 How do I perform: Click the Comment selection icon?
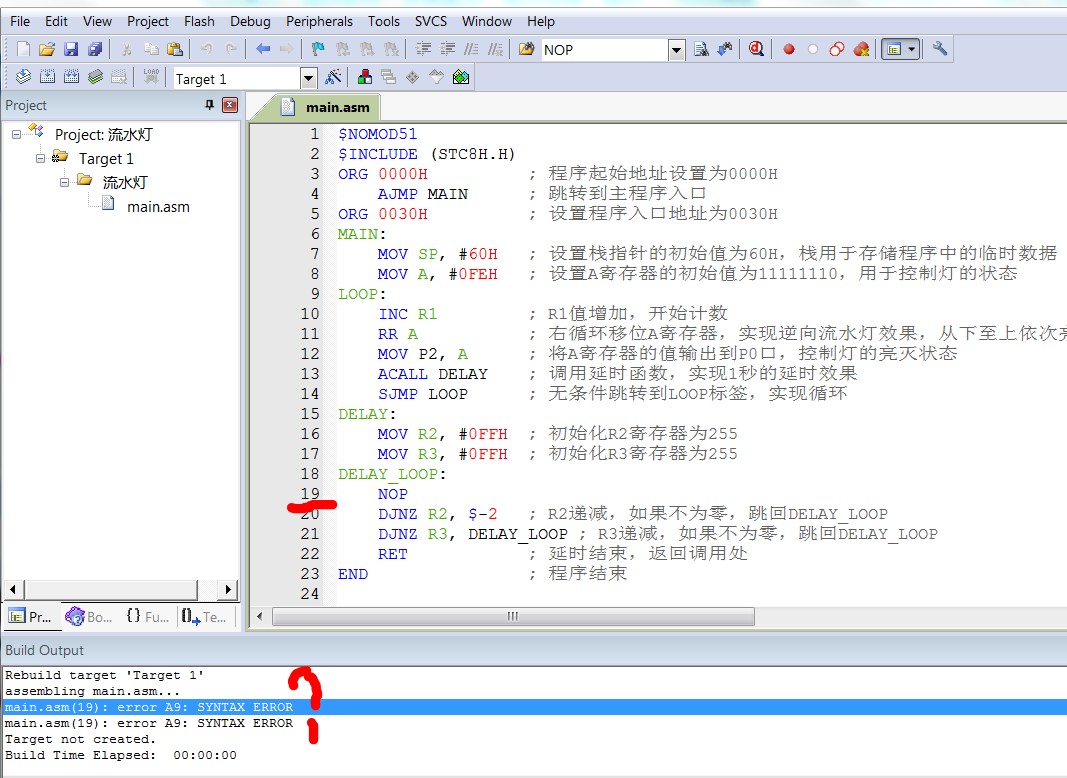tap(471, 49)
